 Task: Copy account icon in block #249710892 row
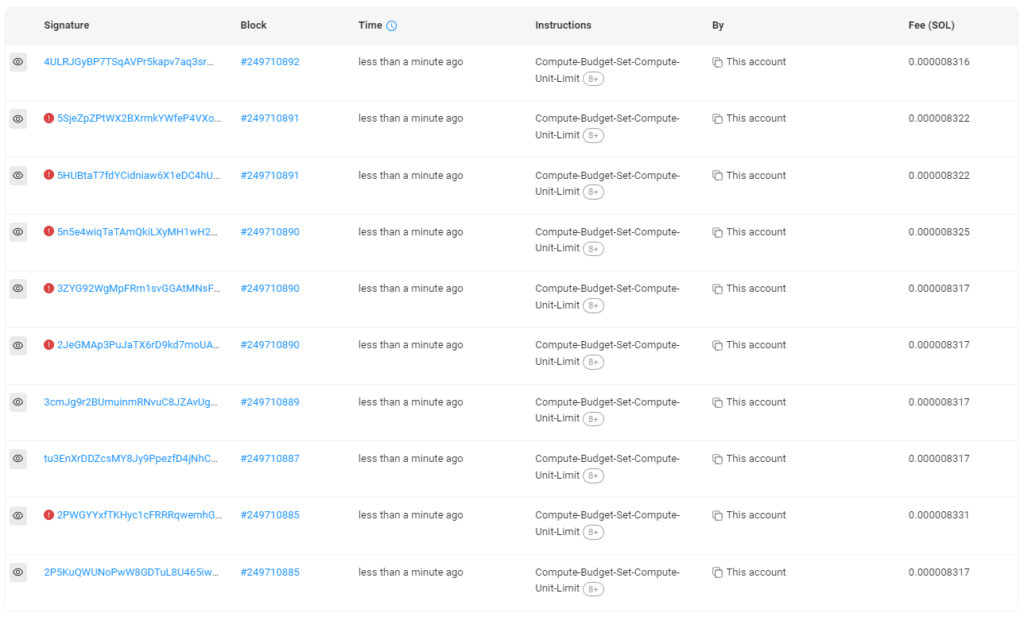point(717,62)
